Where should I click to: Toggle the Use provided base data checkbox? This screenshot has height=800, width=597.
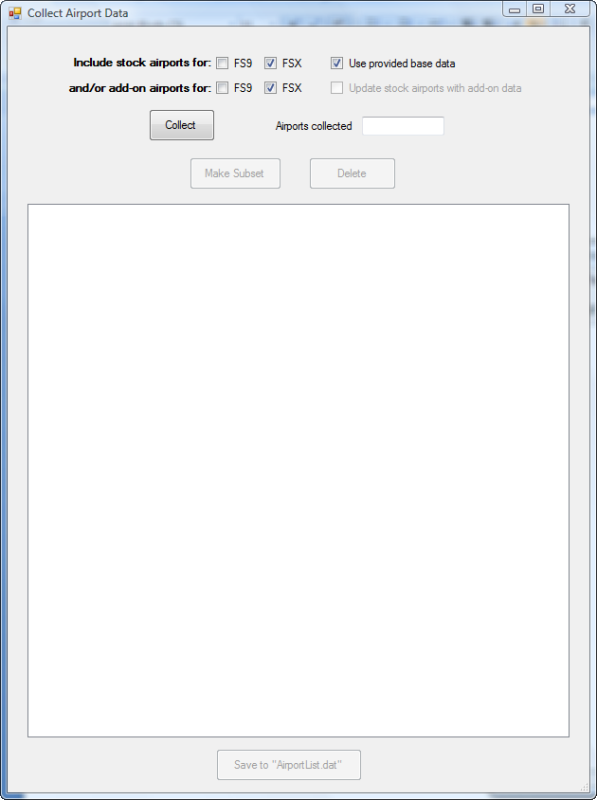click(337, 63)
